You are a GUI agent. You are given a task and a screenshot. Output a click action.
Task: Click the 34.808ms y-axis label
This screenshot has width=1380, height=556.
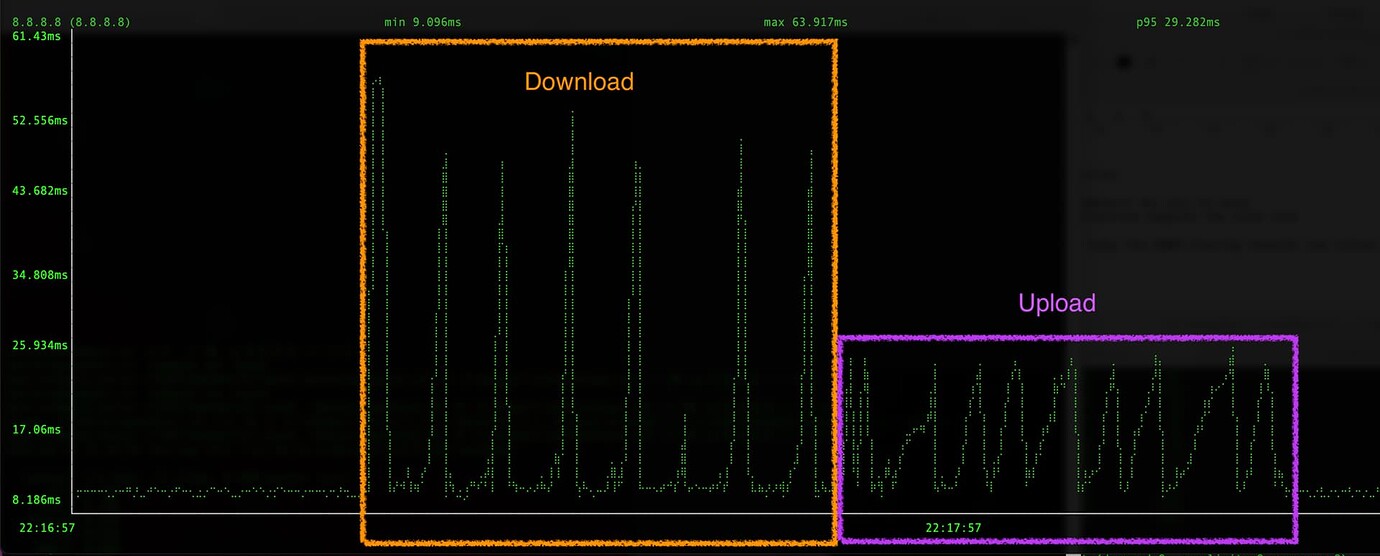pos(40,274)
